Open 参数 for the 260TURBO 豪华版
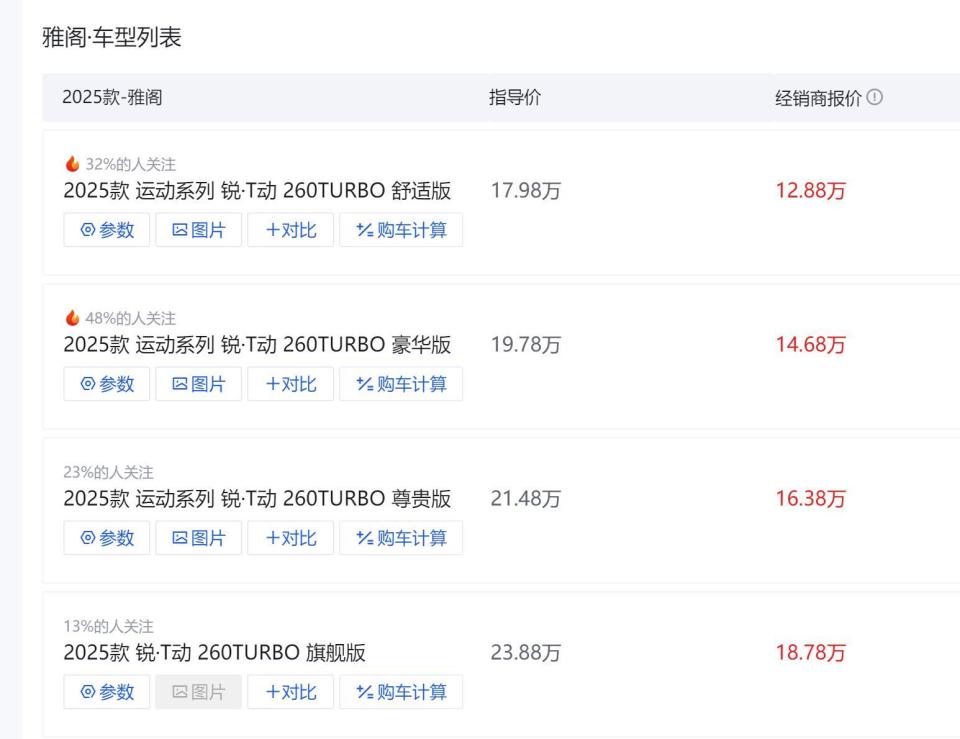This screenshot has width=960, height=739. pos(106,385)
